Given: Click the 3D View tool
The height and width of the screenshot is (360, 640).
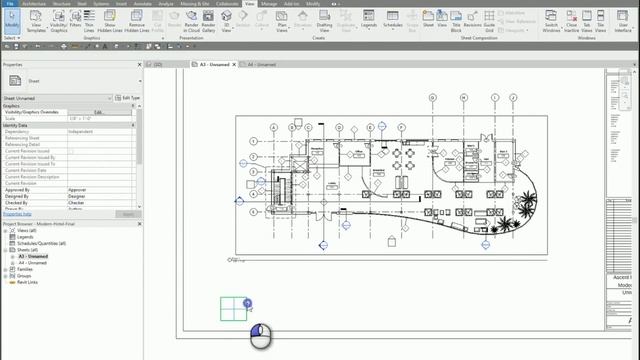Looking at the screenshot, I should tap(226, 21).
